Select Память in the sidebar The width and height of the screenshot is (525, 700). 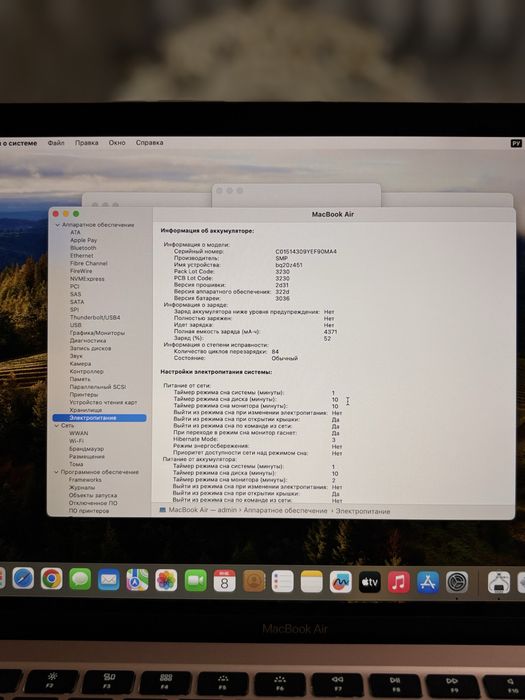click(80, 379)
